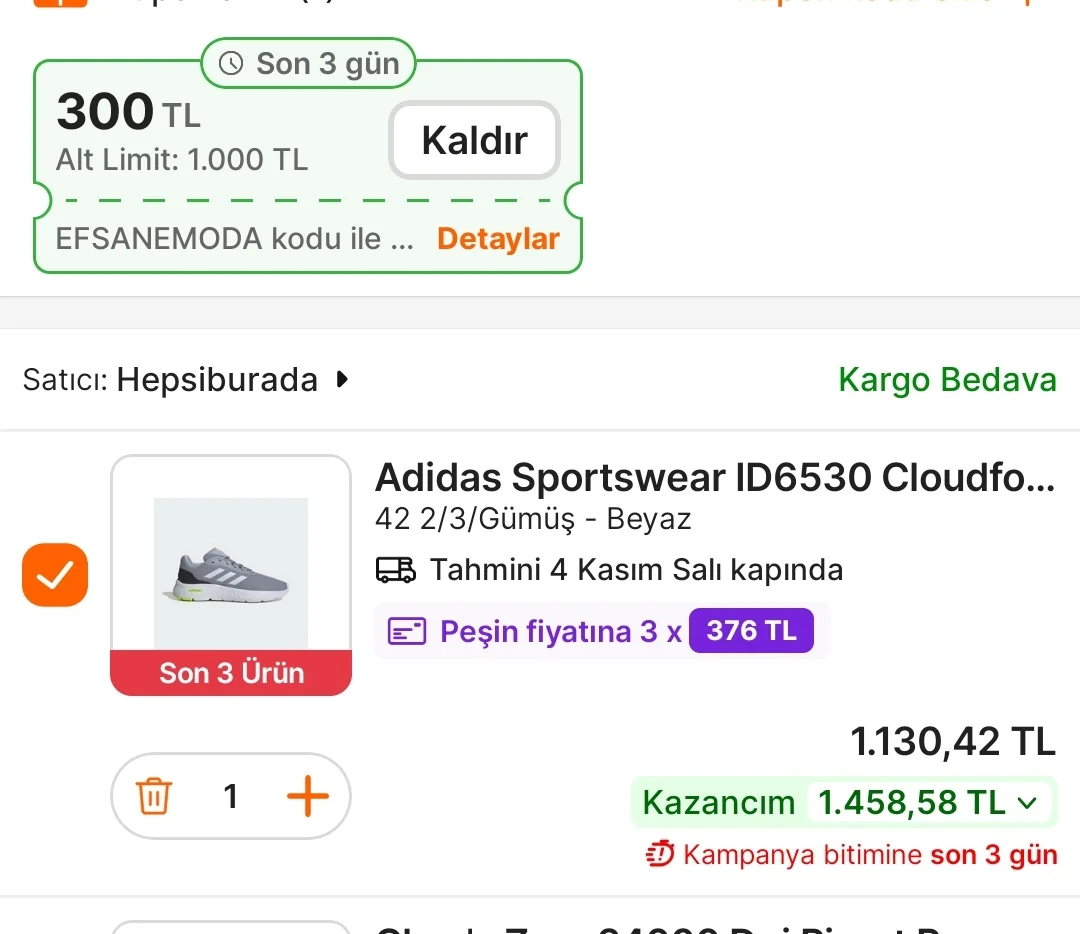Open the coupon Detaylar link
1080x934 pixels.
click(498, 239)
